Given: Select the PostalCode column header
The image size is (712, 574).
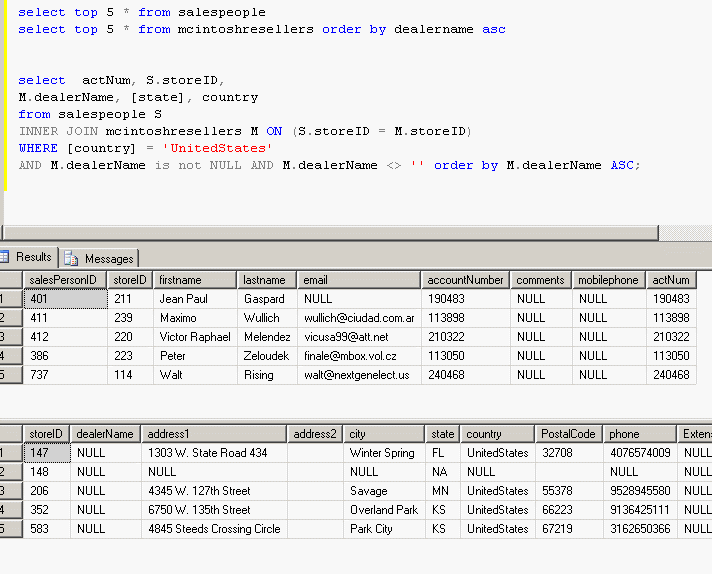Looking at the screenshot, I should tap(569, 434).
